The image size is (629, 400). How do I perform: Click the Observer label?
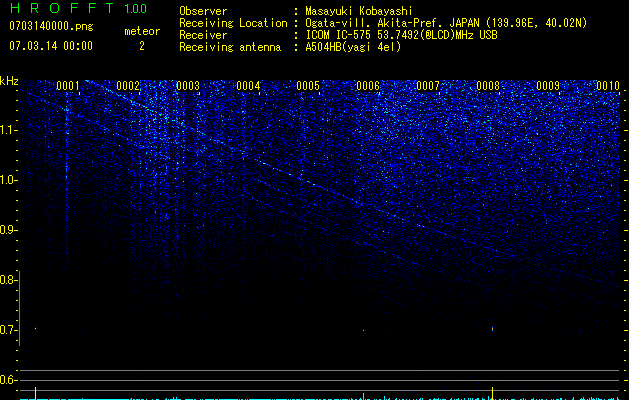[203, 11]
